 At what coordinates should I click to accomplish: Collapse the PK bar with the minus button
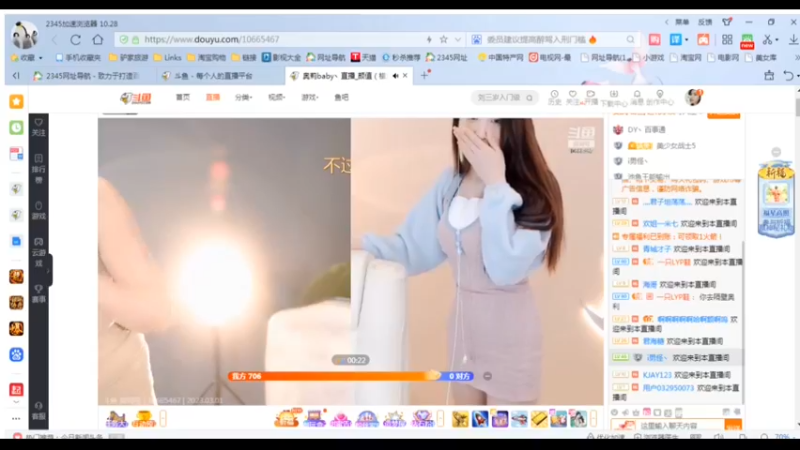pyautogui.click(x=488, y=376)
